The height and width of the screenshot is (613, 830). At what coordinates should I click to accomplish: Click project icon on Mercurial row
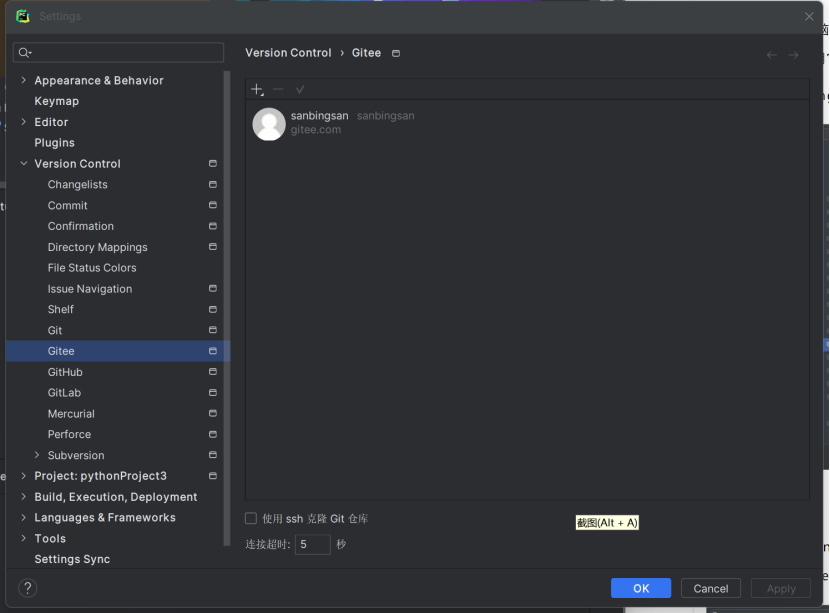pyautogui.click(x=213, y=413)
